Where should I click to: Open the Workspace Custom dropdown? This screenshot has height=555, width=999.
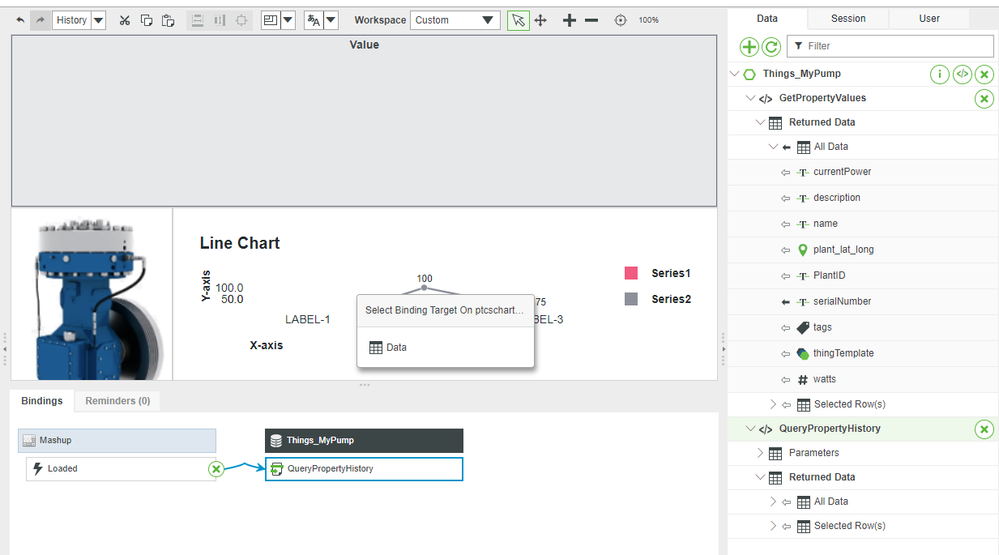[x=455, y=20]
